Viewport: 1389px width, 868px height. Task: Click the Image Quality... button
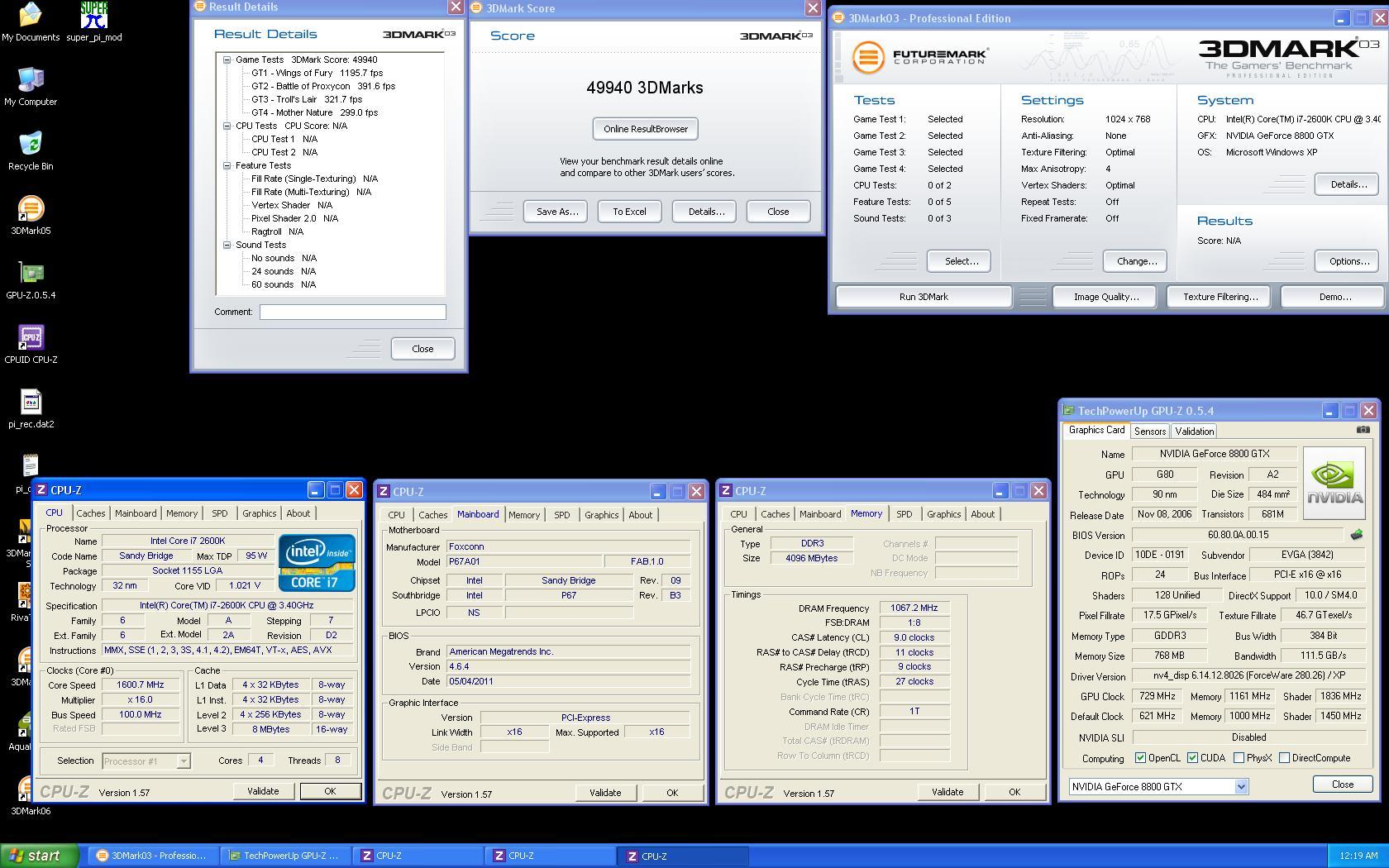[x=1105, y=297]
